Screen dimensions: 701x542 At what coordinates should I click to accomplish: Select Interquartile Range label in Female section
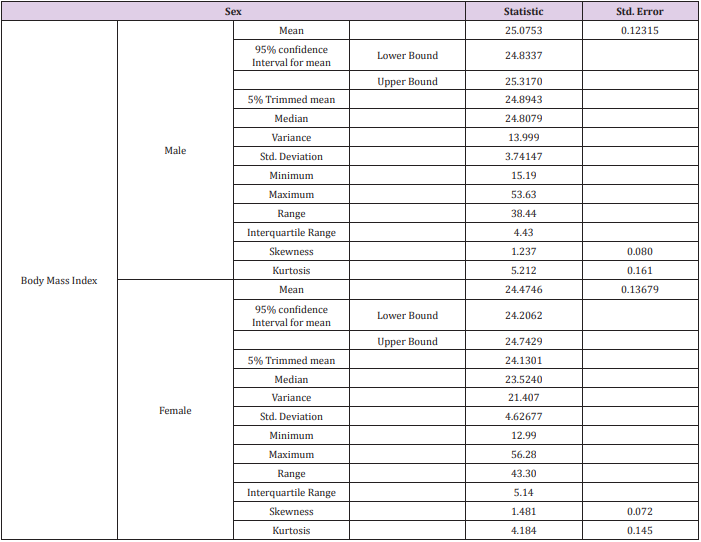click(291, 492)
